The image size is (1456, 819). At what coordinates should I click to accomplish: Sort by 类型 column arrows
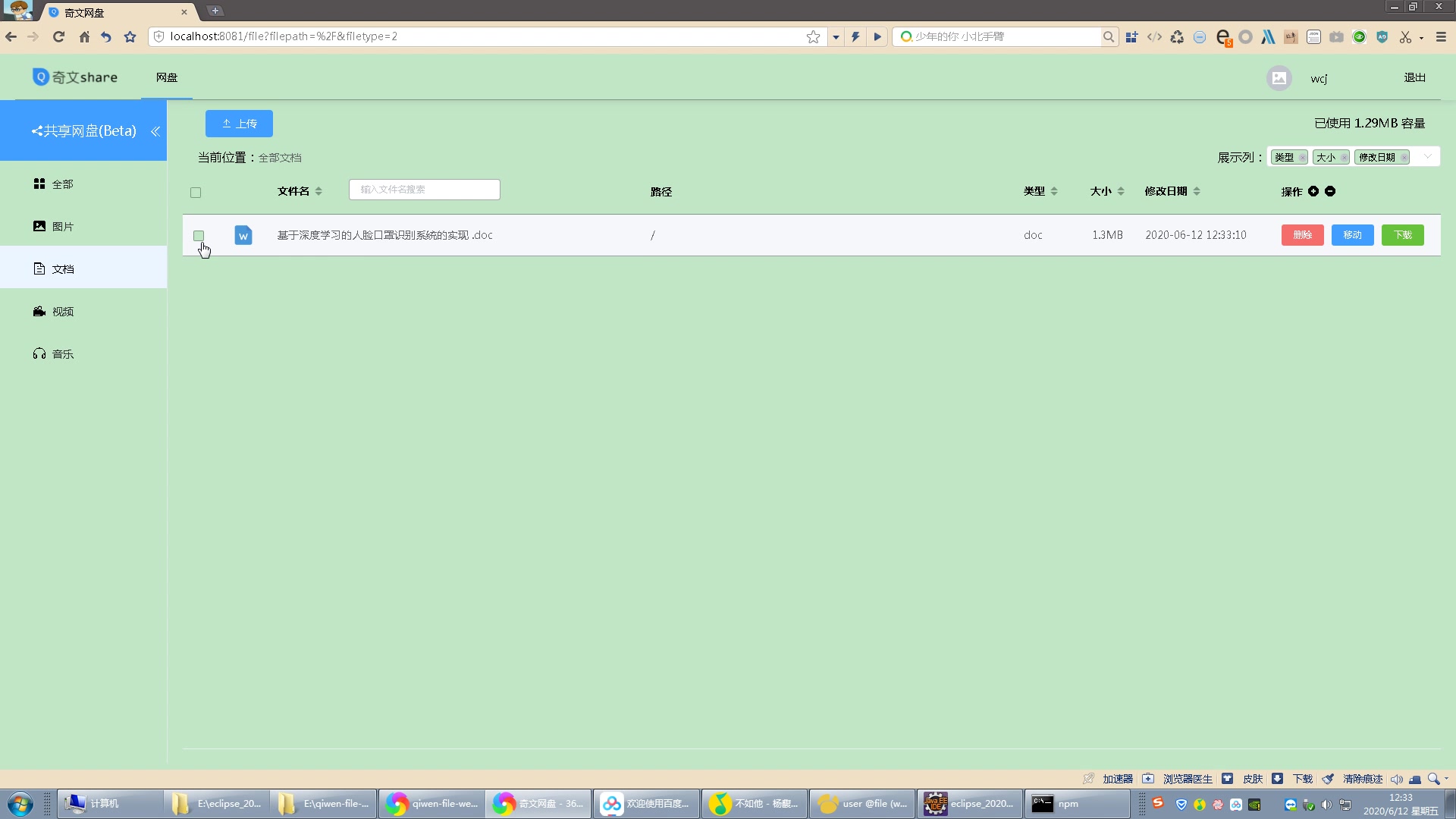pos(1054,191)
